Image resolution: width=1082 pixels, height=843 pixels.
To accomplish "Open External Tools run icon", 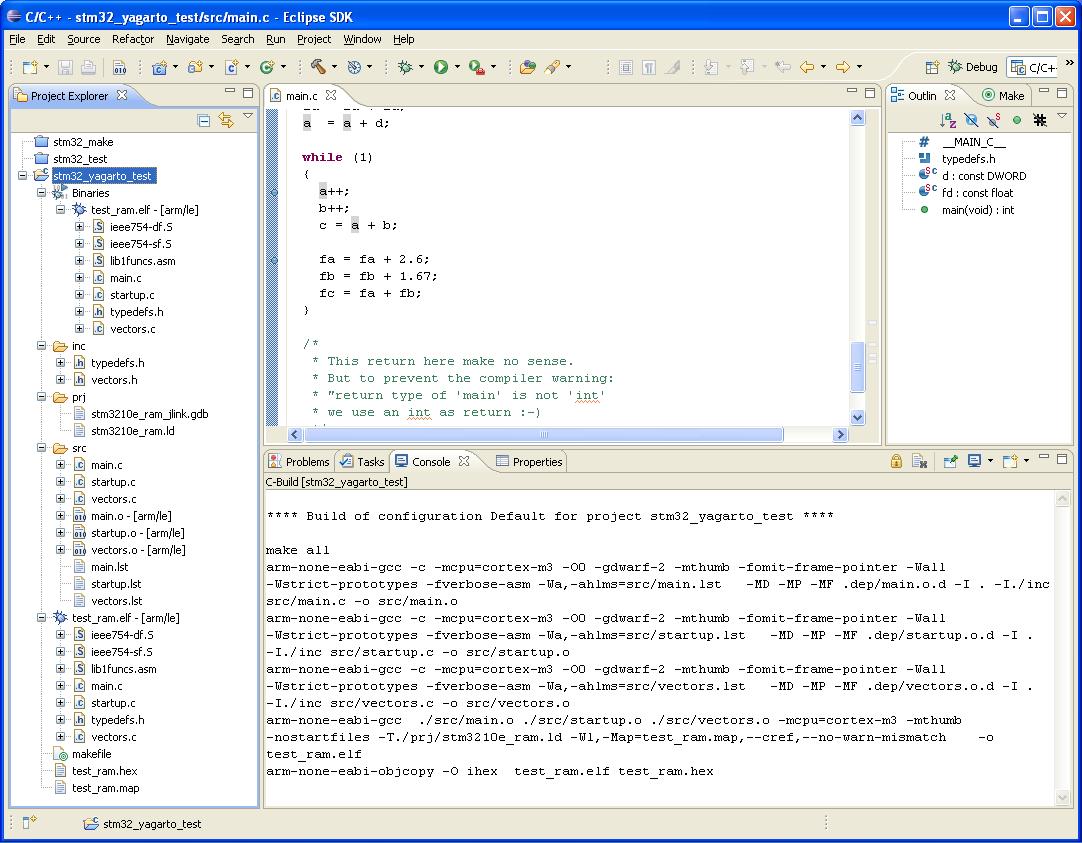I will coord(476,67).
